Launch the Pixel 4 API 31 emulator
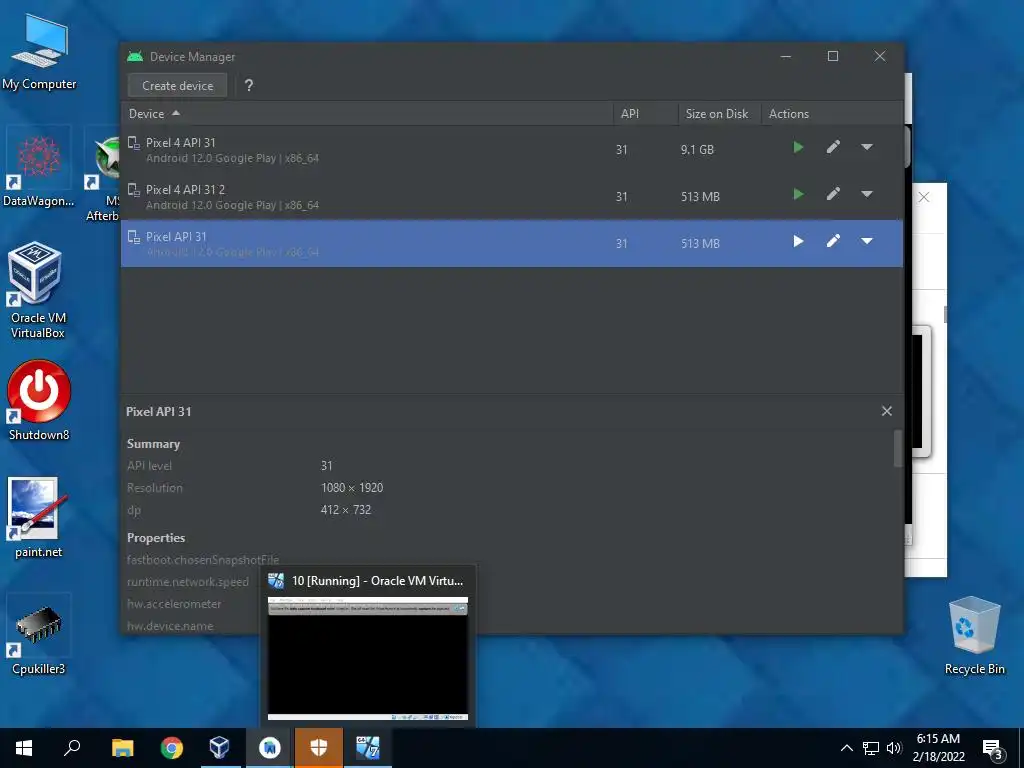 (798, 147)
